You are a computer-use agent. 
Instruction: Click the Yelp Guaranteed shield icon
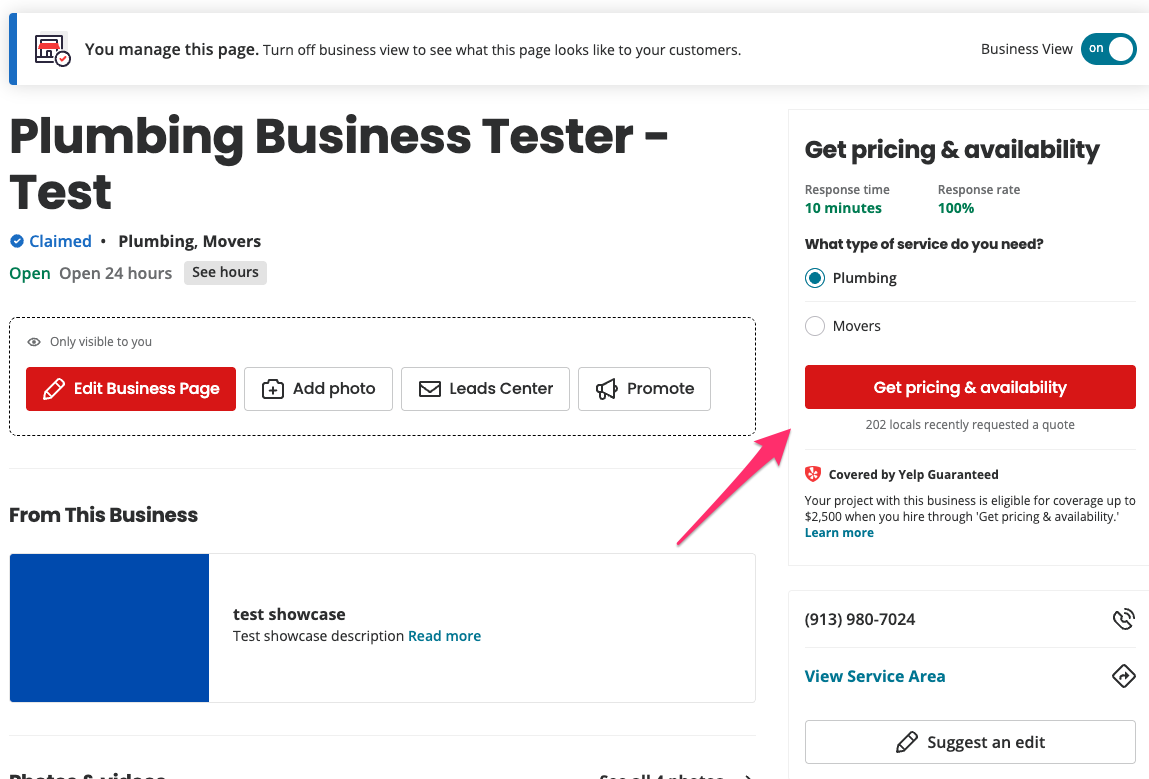(x=813, y=474)
